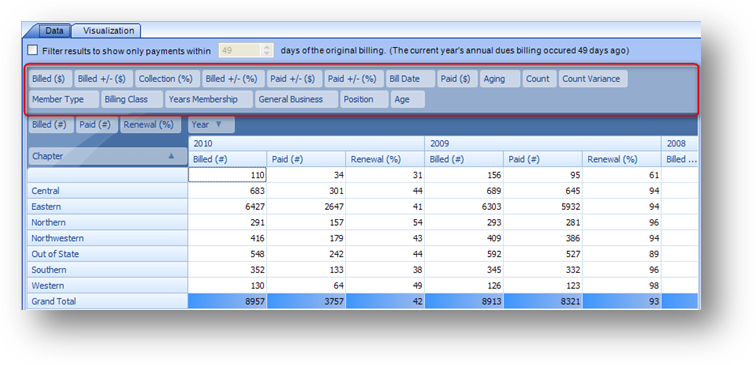Select the Grand Total row header
The width and height of the screenshot is (756, 365).
coord(108,301)
